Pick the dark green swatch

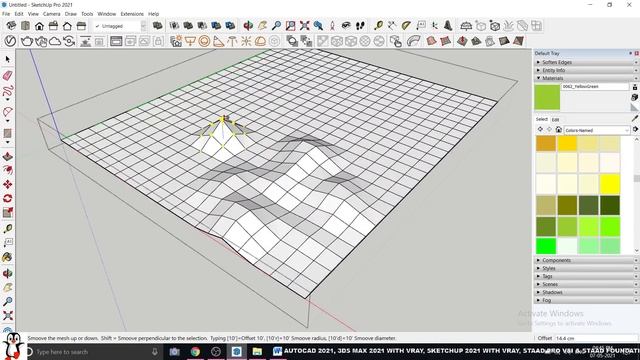(x=610, y=205)
